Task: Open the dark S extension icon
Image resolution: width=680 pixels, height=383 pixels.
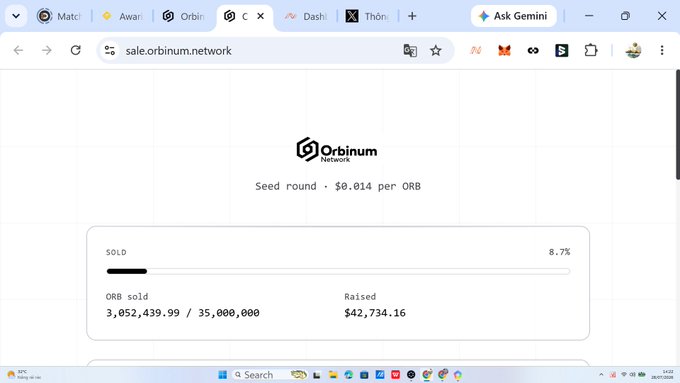Action: [x=562, y=51]
